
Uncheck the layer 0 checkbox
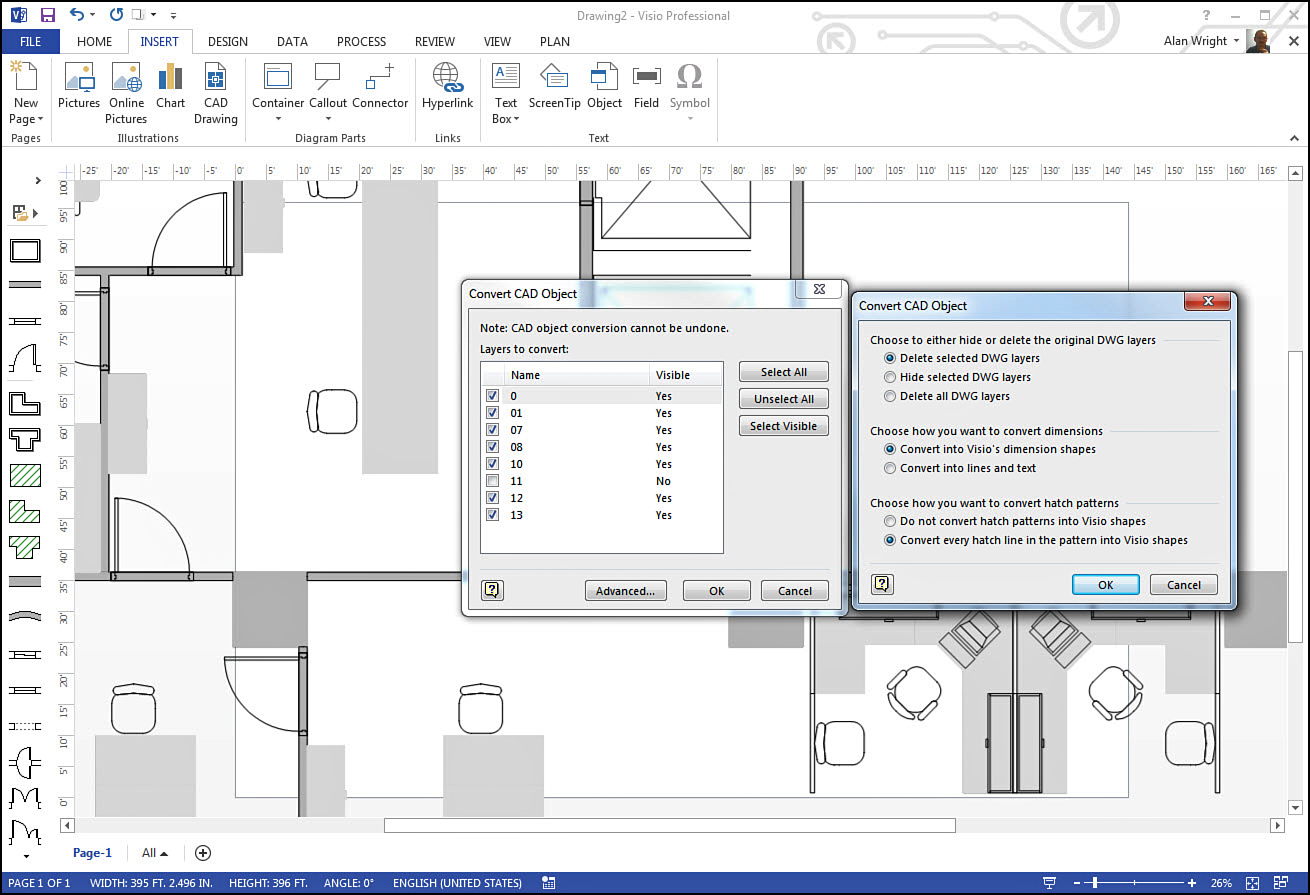point(492,396)
